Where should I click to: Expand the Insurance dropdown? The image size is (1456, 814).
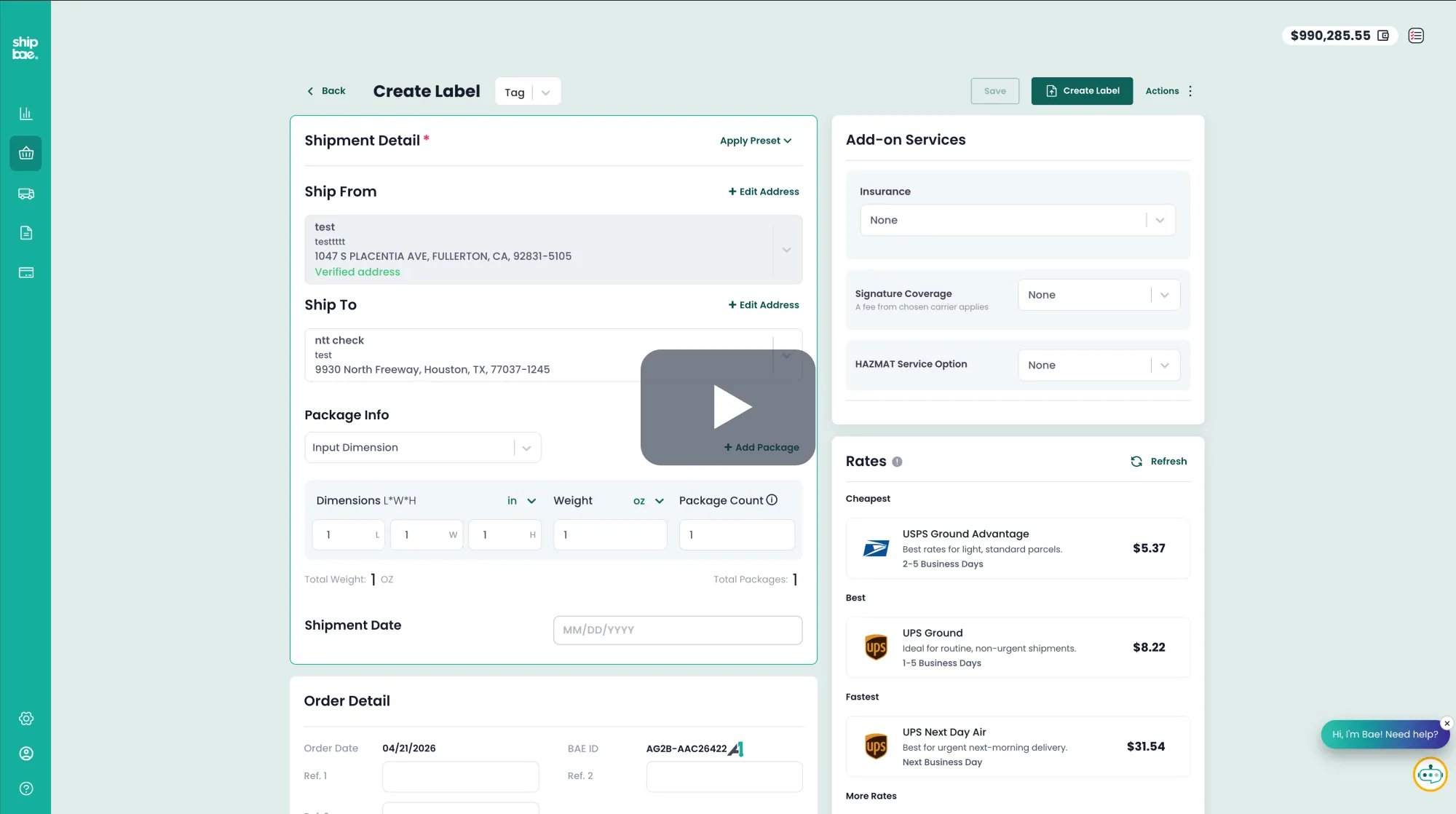pos(1017,220)
